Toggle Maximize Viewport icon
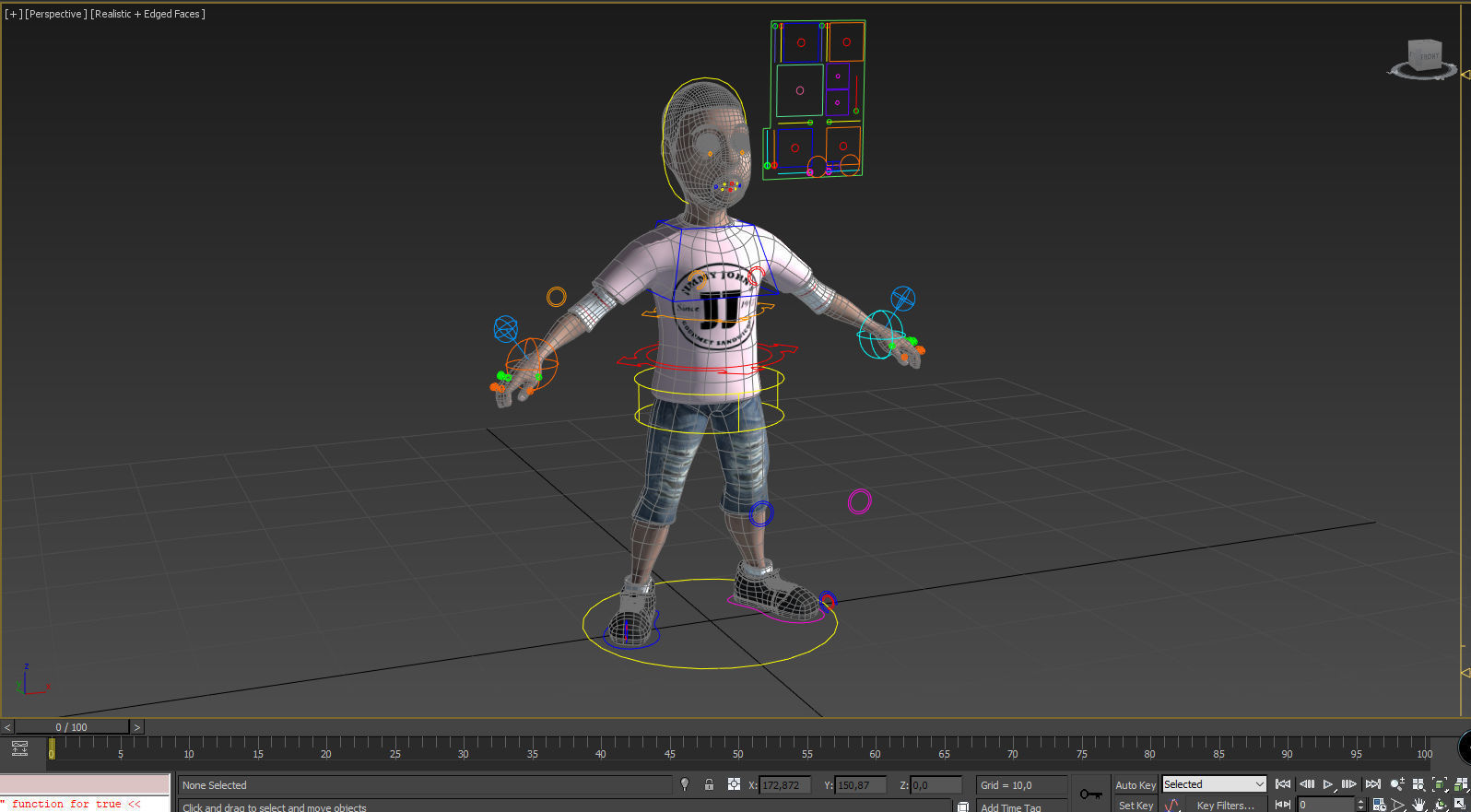Screen dimensions: 1471x812 1461,804
